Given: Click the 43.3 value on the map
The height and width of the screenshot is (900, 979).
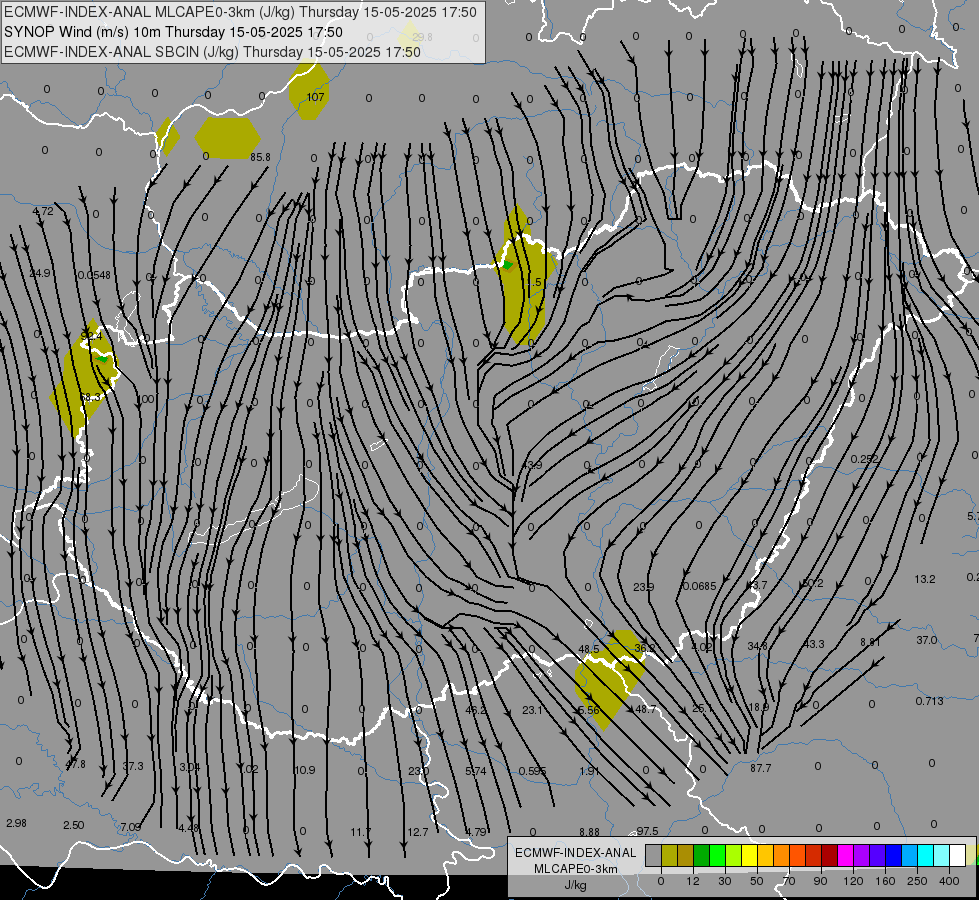Looking at the screenshot, I should click(x=814, y=643).
